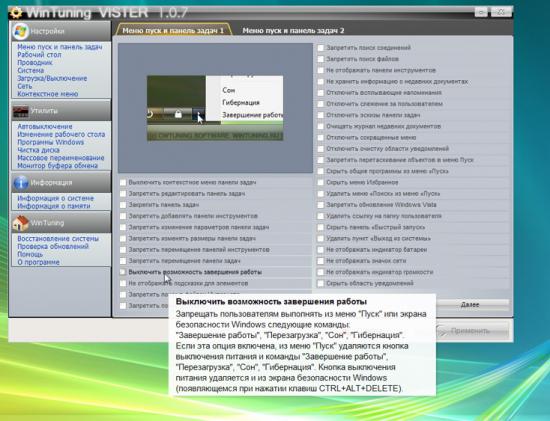Check Запретить изменение параметров панели задач

coord(123,227)
